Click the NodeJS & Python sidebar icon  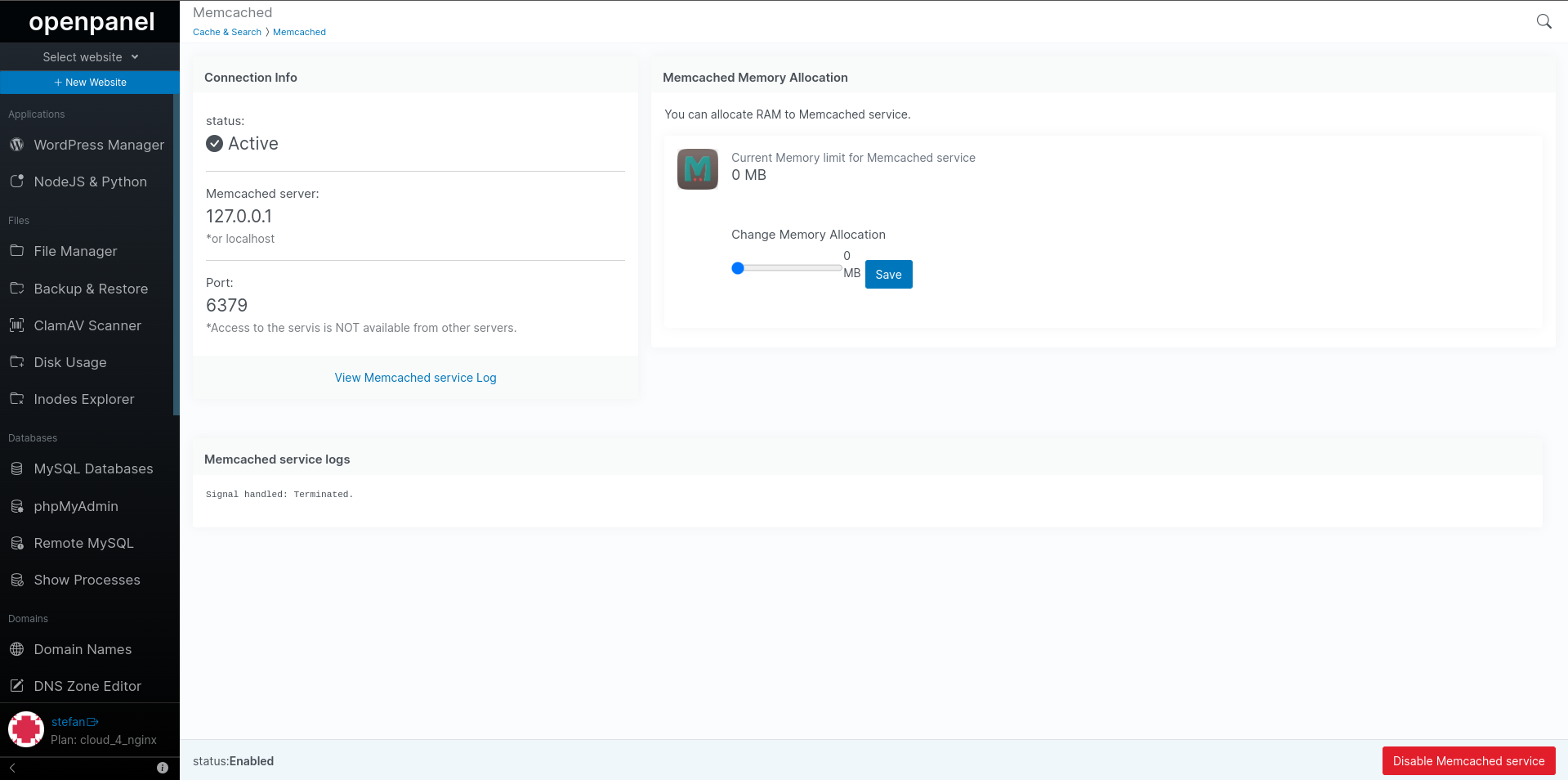(x=16, y=182)
